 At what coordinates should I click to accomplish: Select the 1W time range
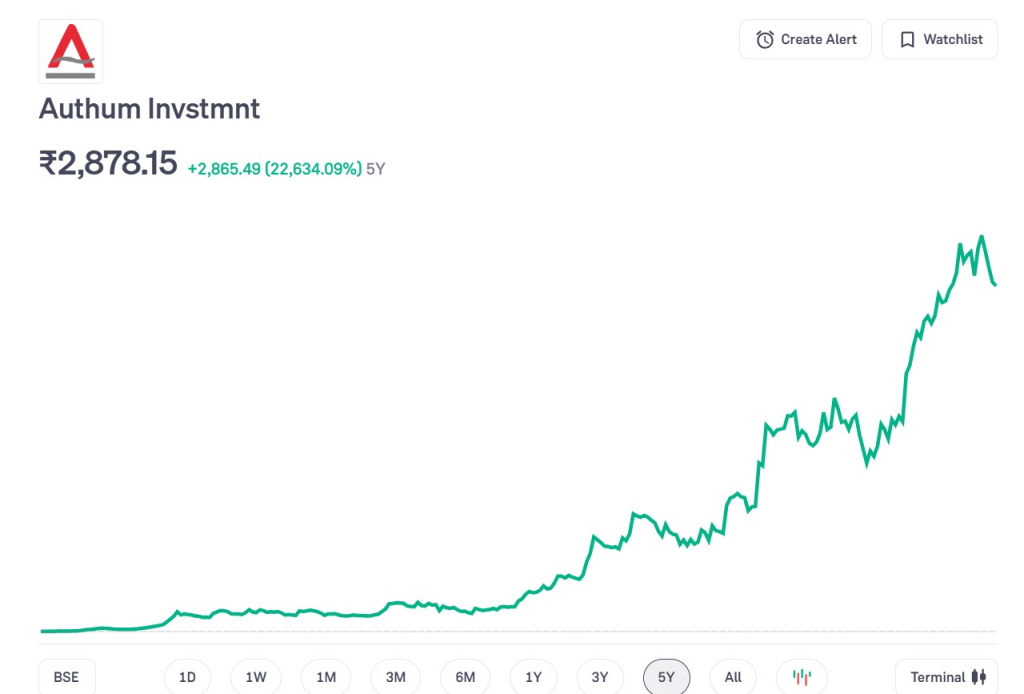pos(256,677)
